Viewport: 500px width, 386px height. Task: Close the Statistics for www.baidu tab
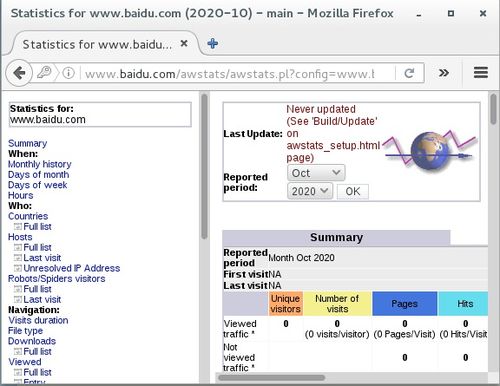[184, 44]
